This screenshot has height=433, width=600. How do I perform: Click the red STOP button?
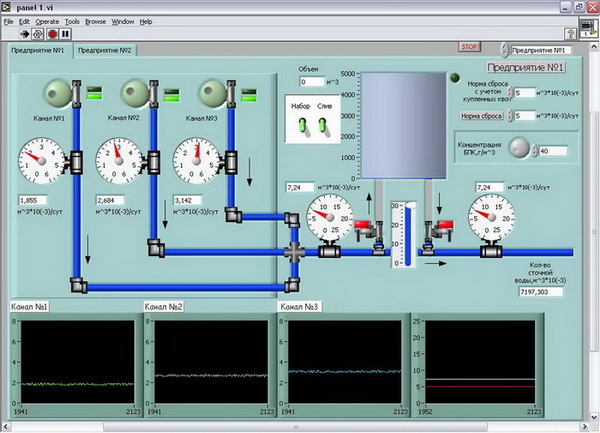(469, 47)
